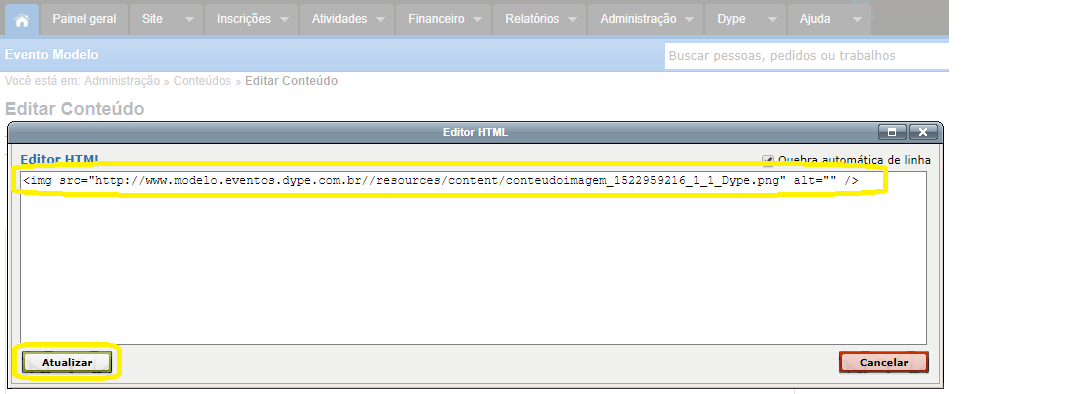Click inside the HTML code text area
1081x394 pixels.
click(x=473, y=258)
